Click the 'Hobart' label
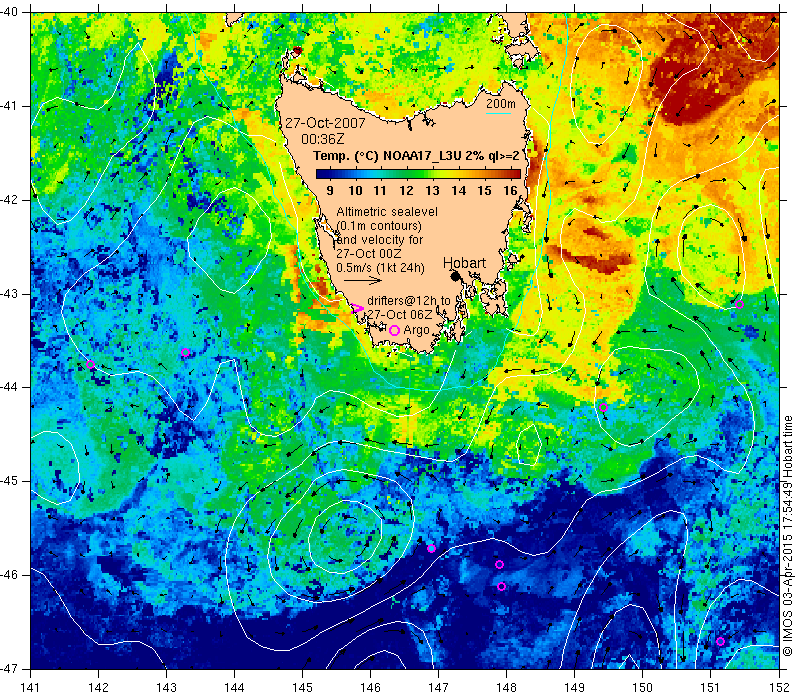Image resolution: width=800 pixels, height=700 pixels. tap(464, 263)
